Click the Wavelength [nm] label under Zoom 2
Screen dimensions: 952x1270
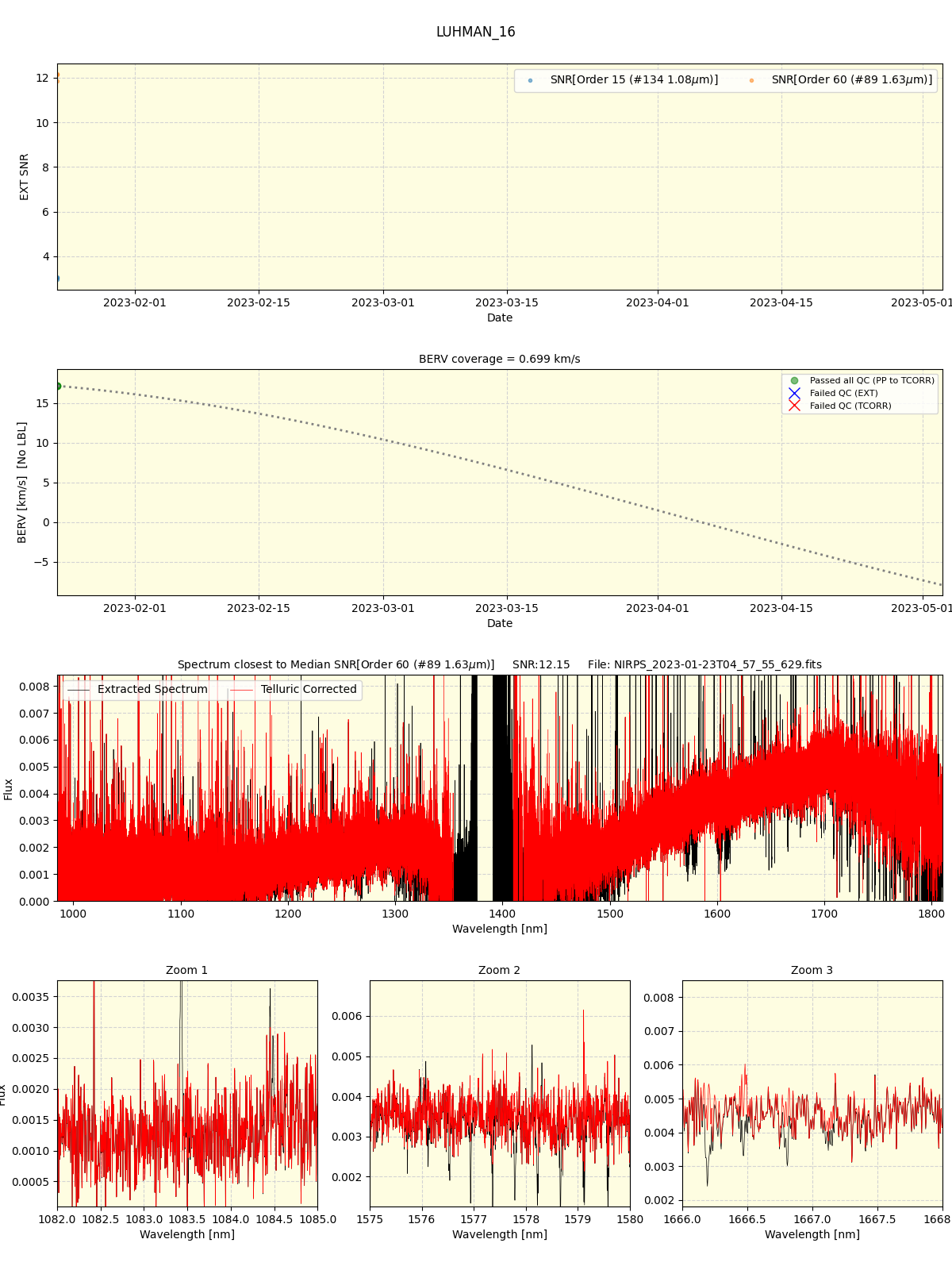click(x=500, y=1234)
